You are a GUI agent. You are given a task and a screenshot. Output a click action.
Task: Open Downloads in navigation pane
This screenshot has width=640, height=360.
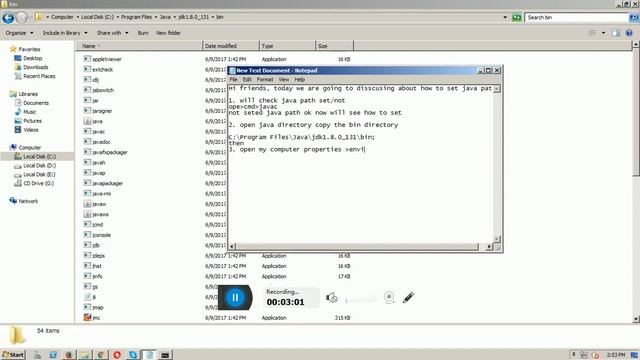(x=36, y=67)
